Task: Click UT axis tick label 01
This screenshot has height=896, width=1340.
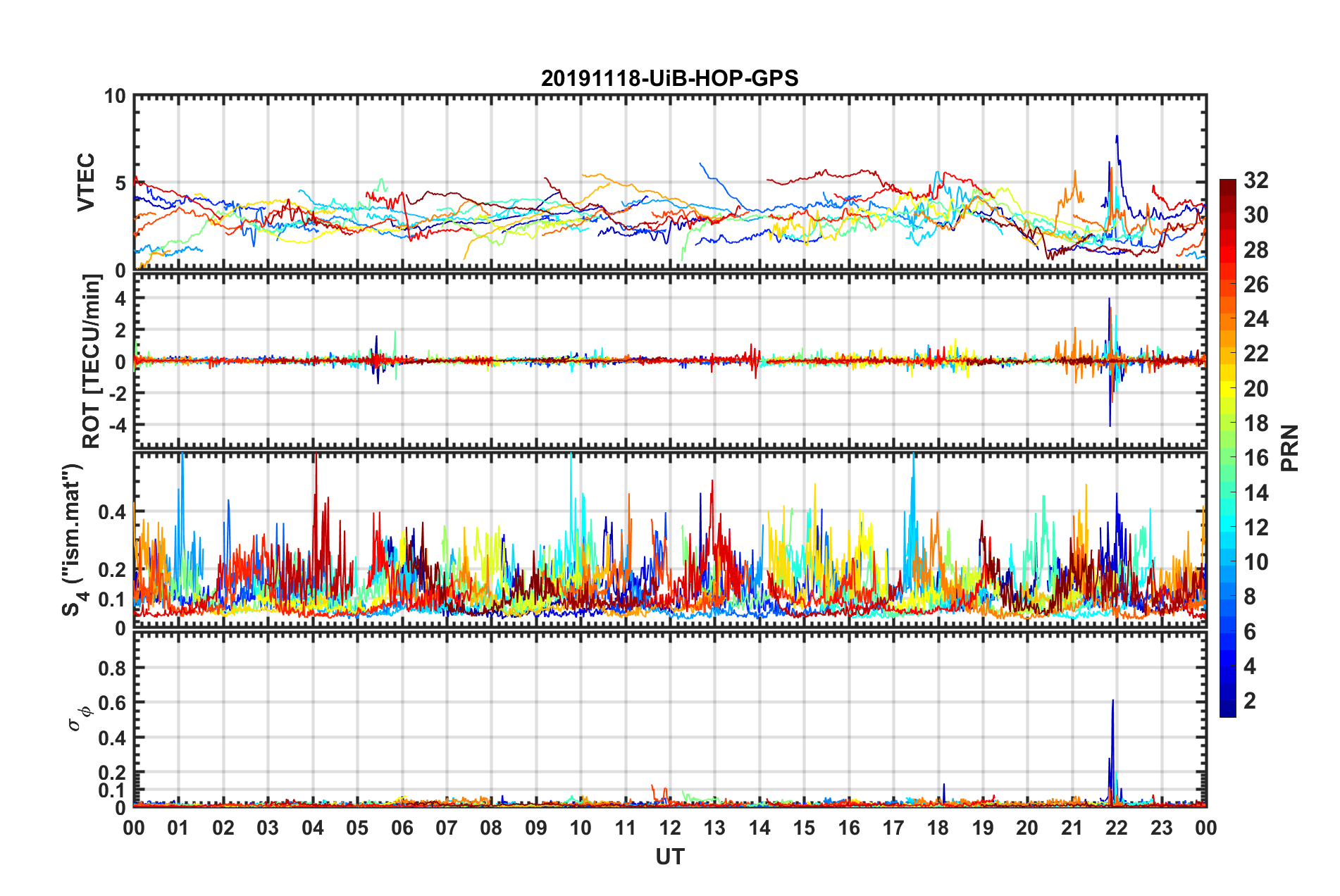Action: point(178,828)
